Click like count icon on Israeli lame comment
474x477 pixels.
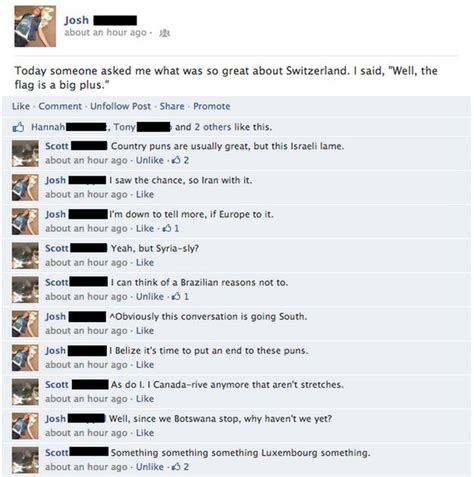tap(180, 160)
